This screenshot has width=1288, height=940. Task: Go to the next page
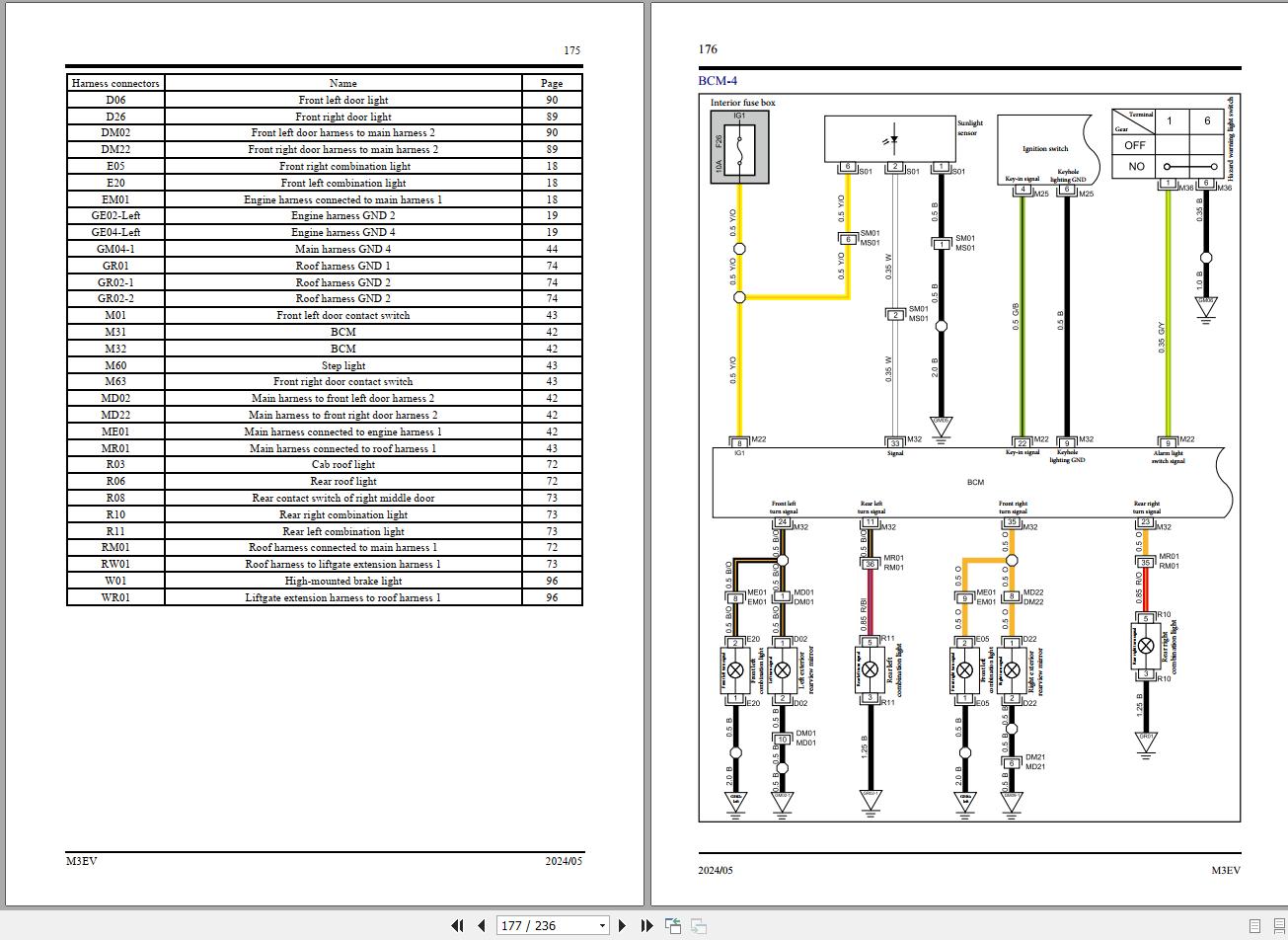622,925
